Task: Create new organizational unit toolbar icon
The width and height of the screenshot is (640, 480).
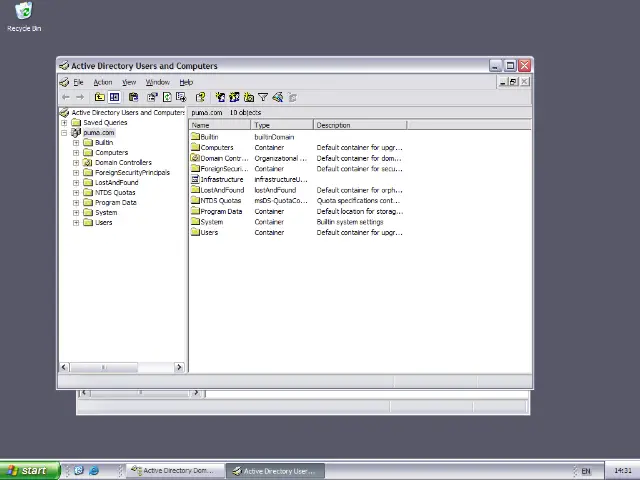Action: pos(249,97)
